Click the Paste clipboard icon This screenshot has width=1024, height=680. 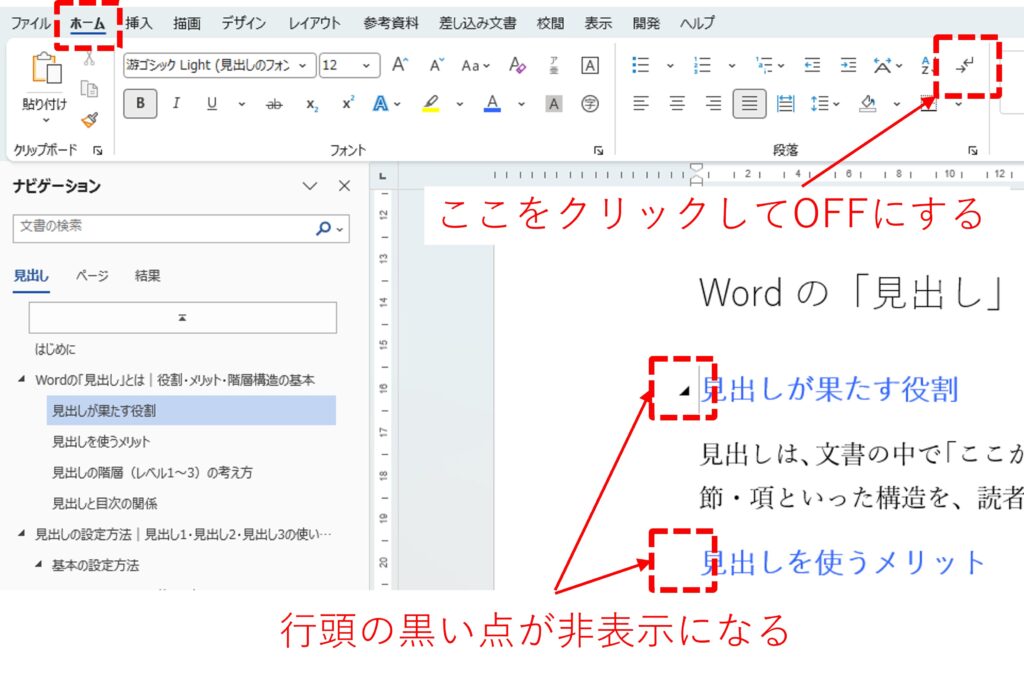46,68
